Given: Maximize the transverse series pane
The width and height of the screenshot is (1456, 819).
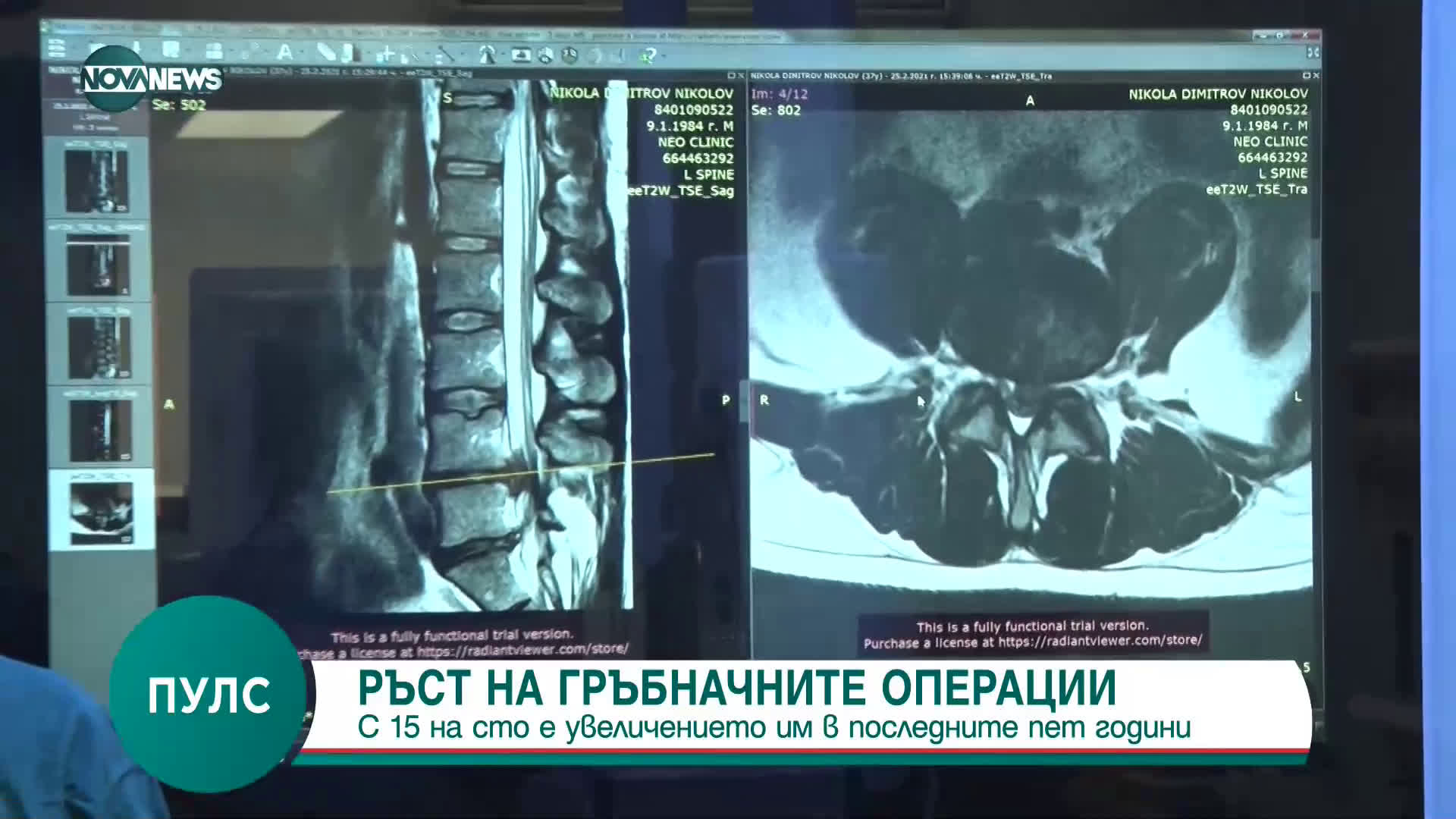Looking at the screenshot, I should pyautogui.click(x=1307, y=76).
